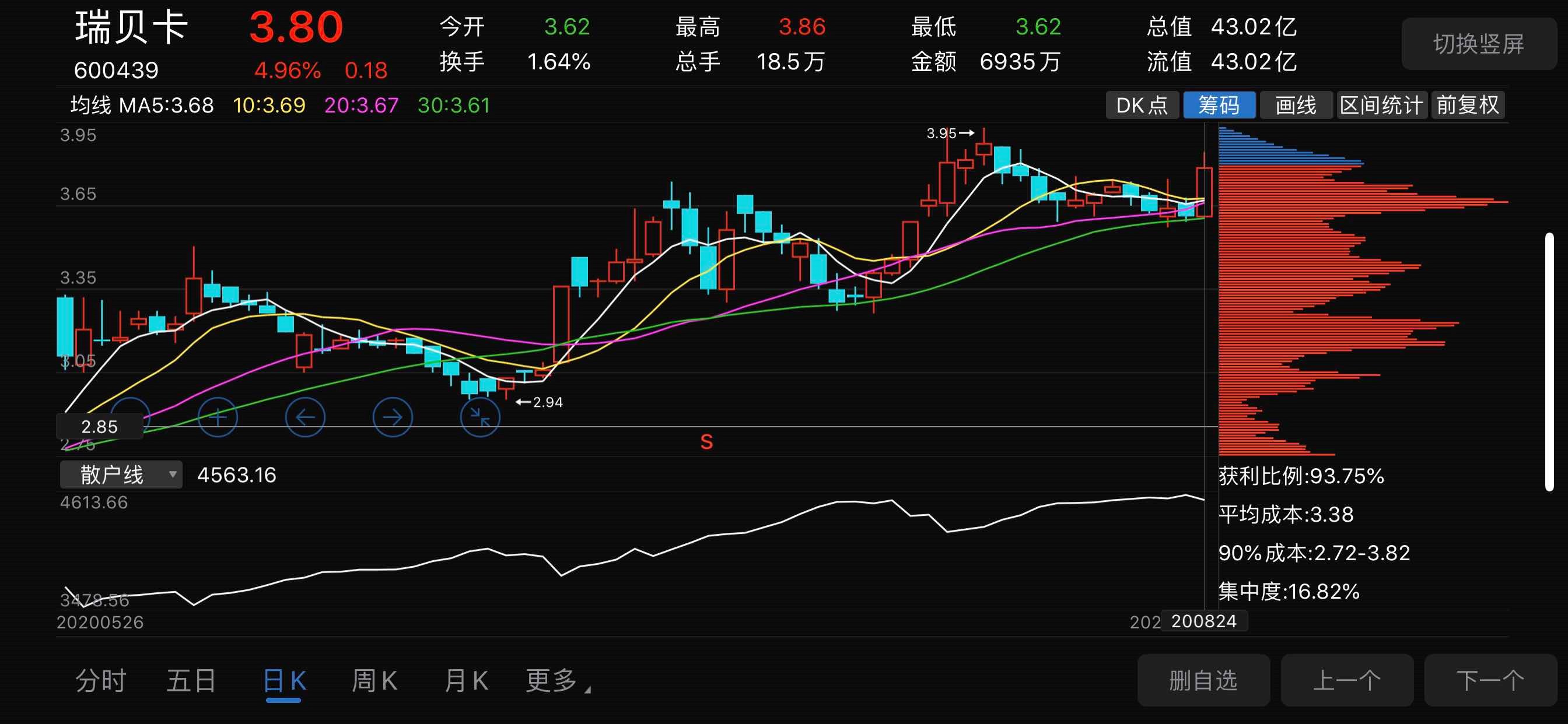Viewport: 1568px width, 724px height.
Task: Click the right arrow circle icon
Action: tap(393, 417)
